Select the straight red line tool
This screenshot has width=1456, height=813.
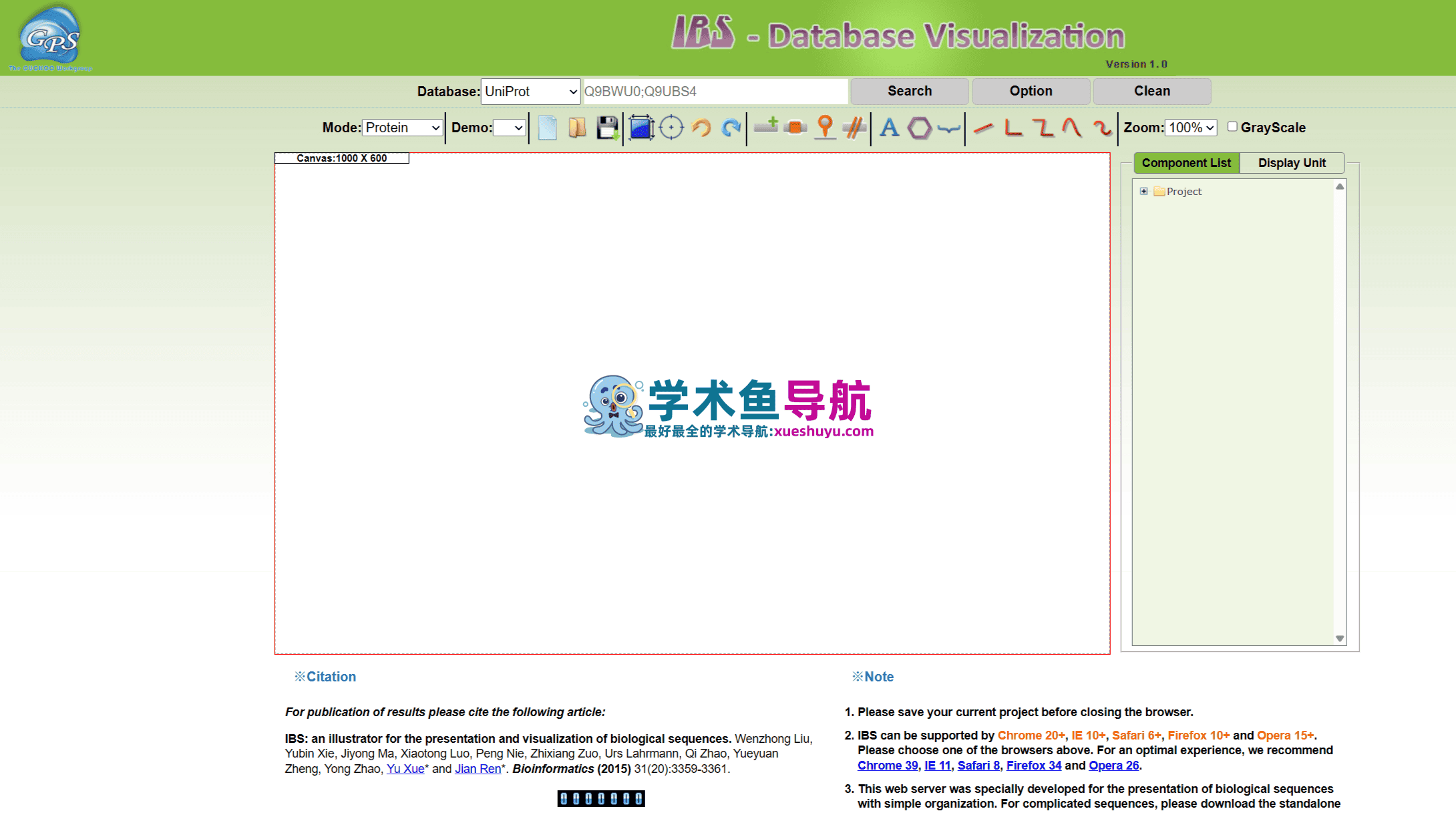pos(983,128)
